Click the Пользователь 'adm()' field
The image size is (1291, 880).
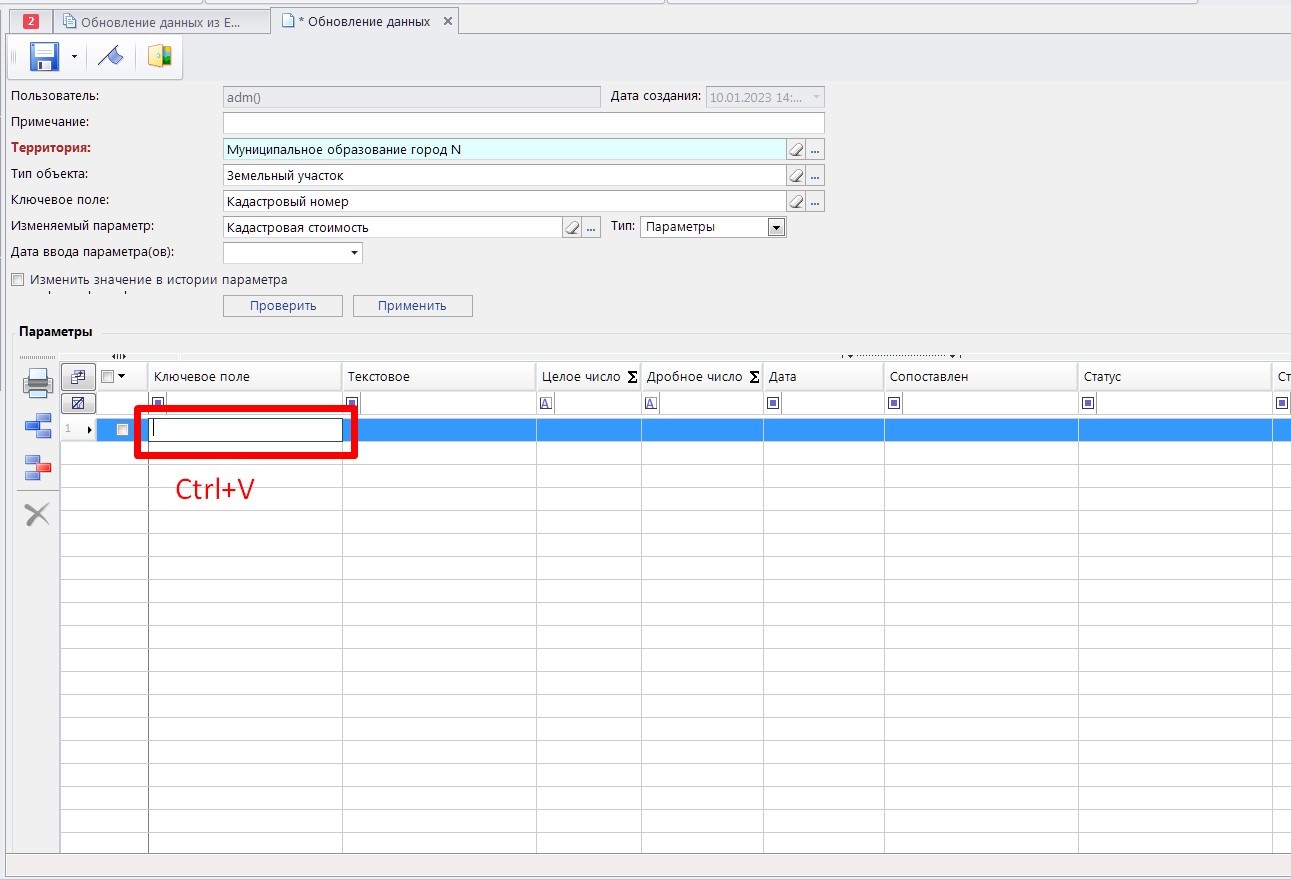(411, 97)
